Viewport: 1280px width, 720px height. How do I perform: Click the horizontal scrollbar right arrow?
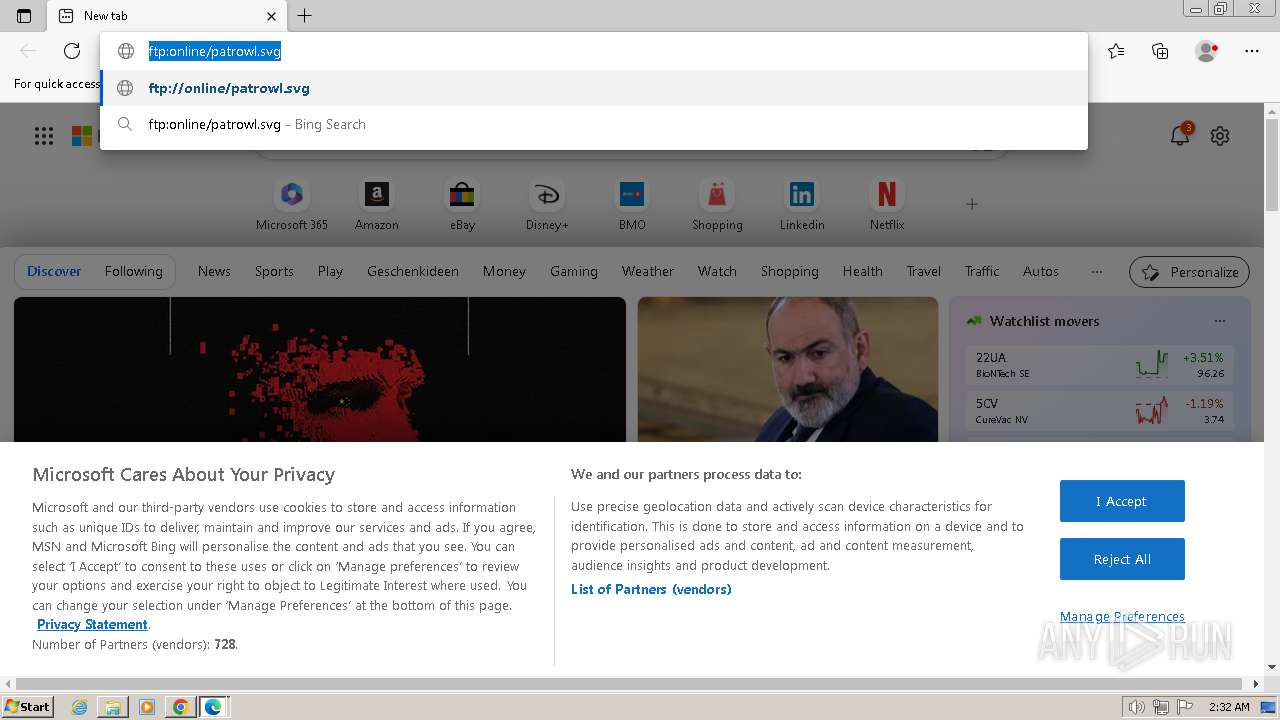point(1256,684)
